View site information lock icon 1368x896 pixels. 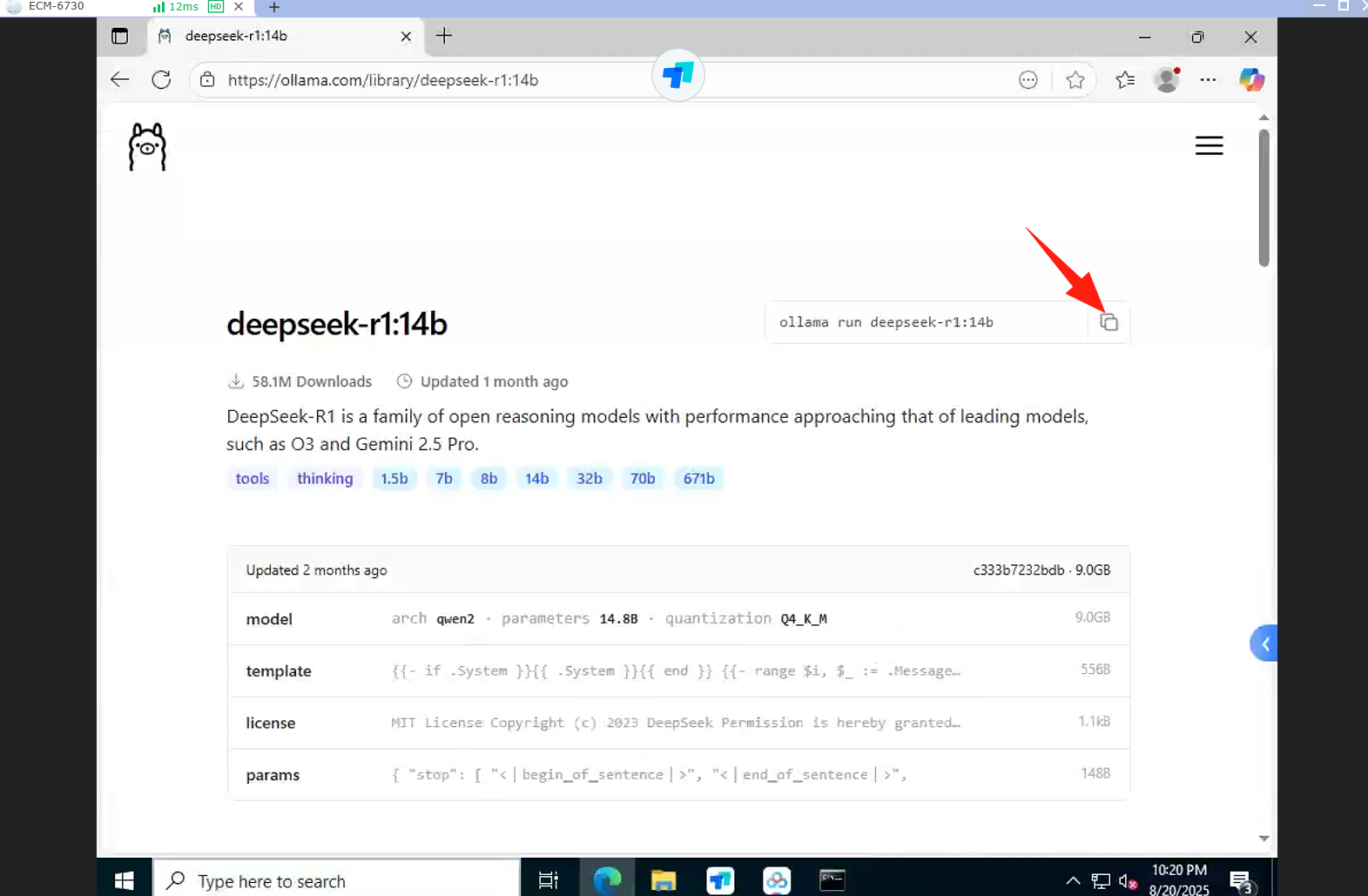207,80
